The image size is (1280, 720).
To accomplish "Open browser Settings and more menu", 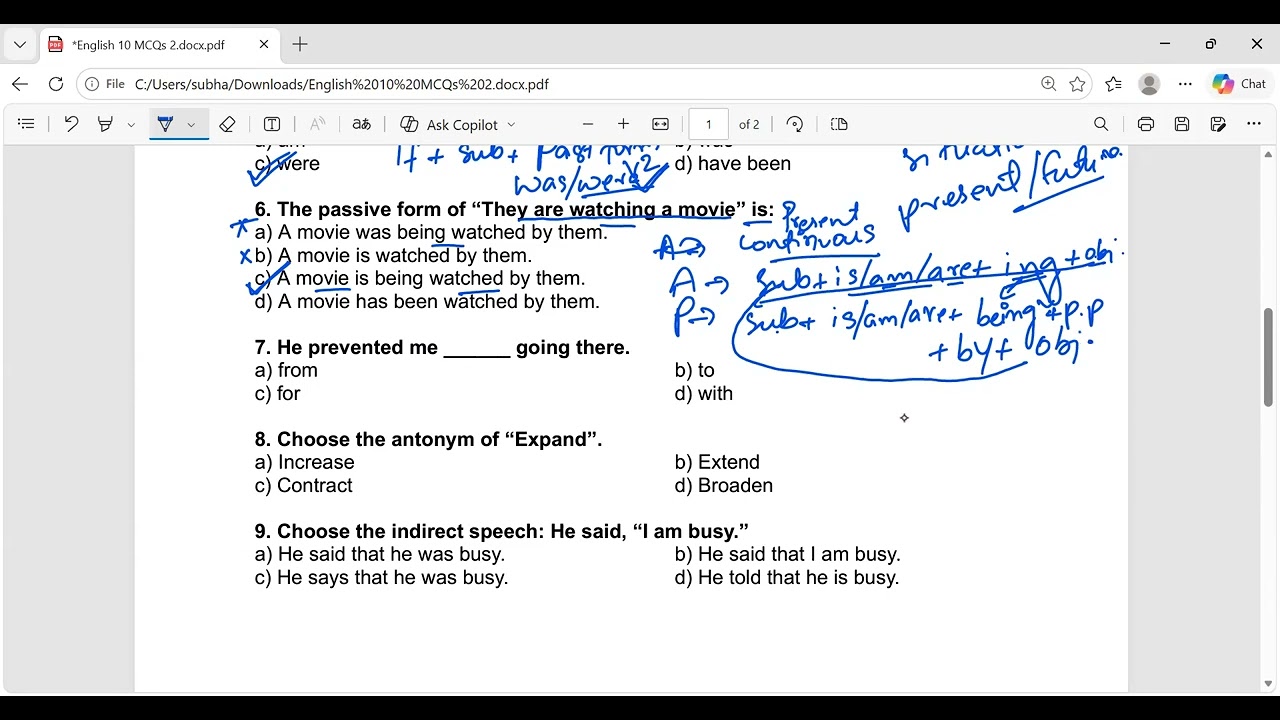I will [1185, 84].
